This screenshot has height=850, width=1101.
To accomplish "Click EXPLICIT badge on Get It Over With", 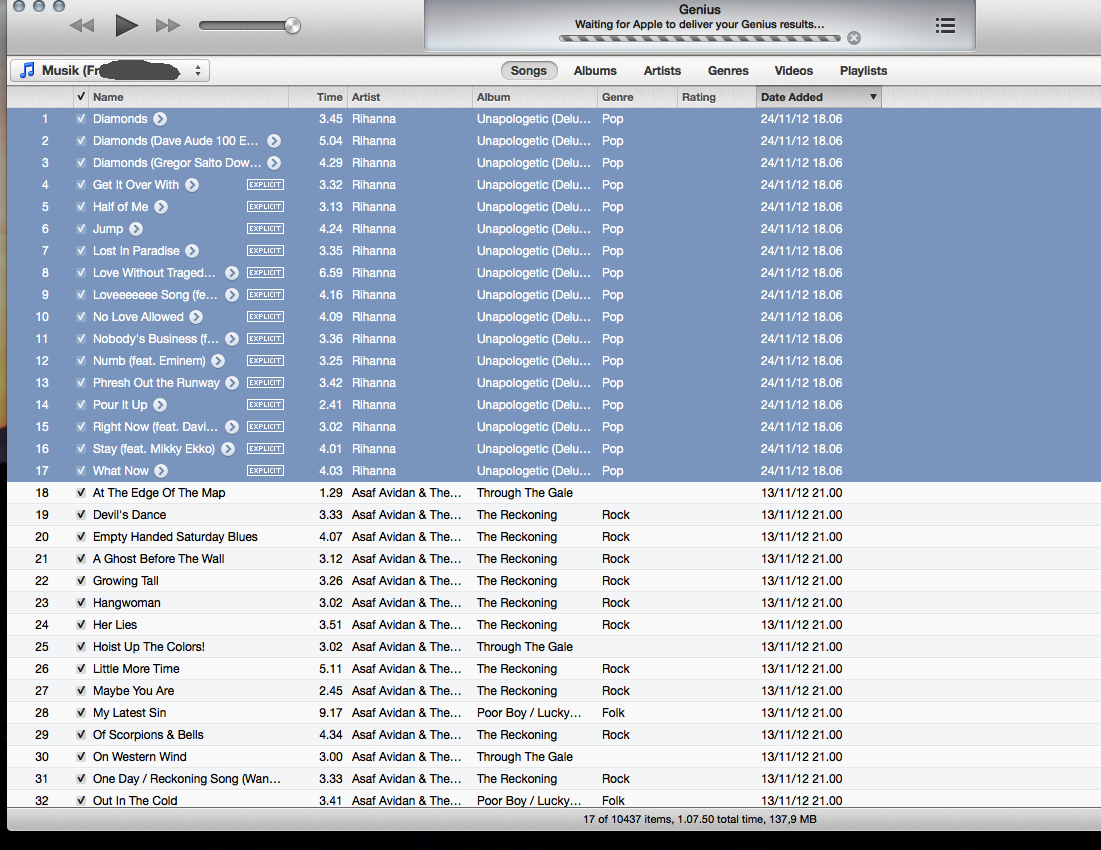I will click(265, 185).
